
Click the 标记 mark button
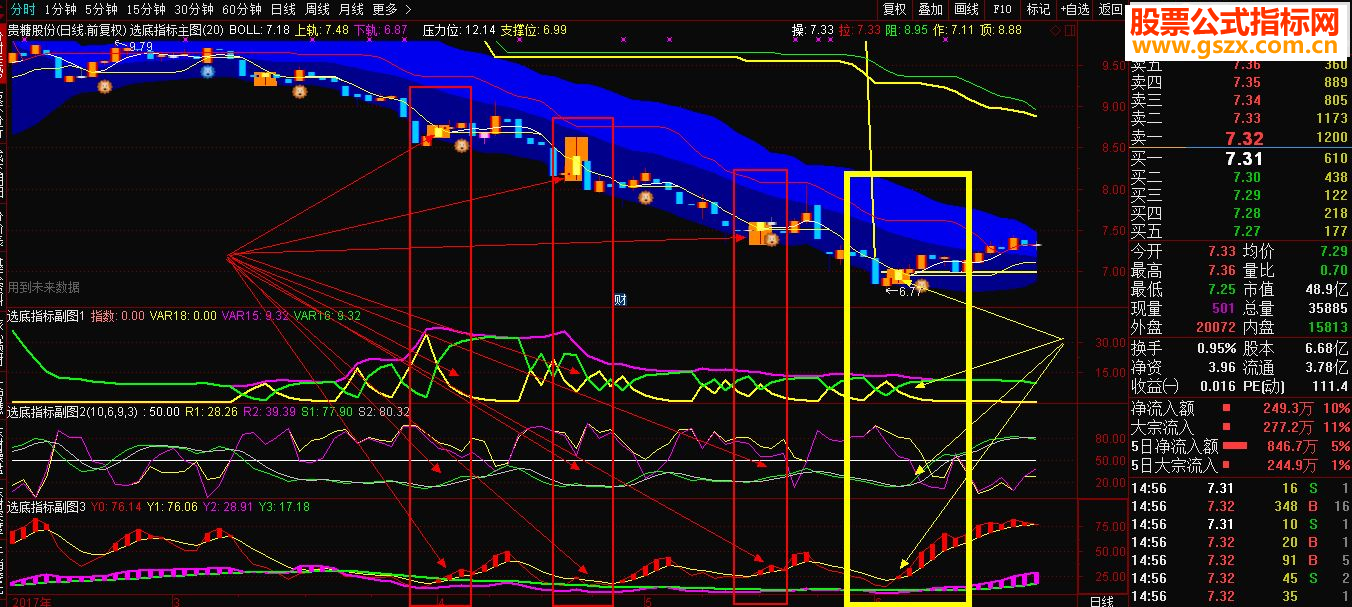[1038, 9]
